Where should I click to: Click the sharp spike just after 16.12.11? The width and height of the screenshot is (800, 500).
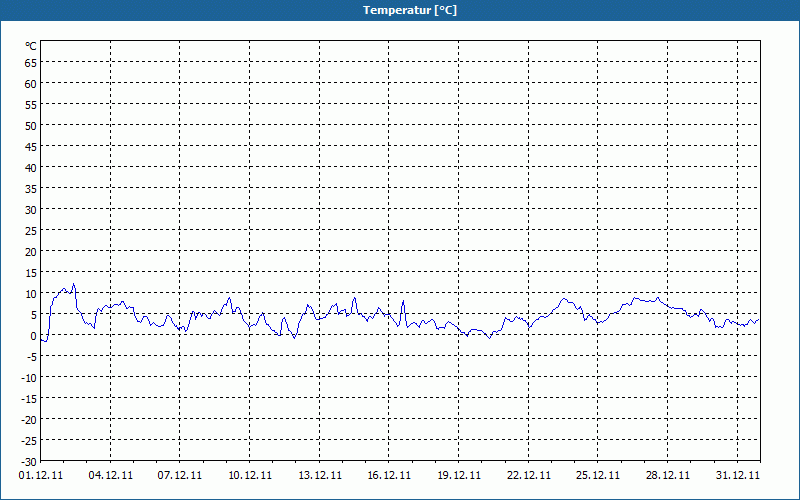click(x=403, y=301)
